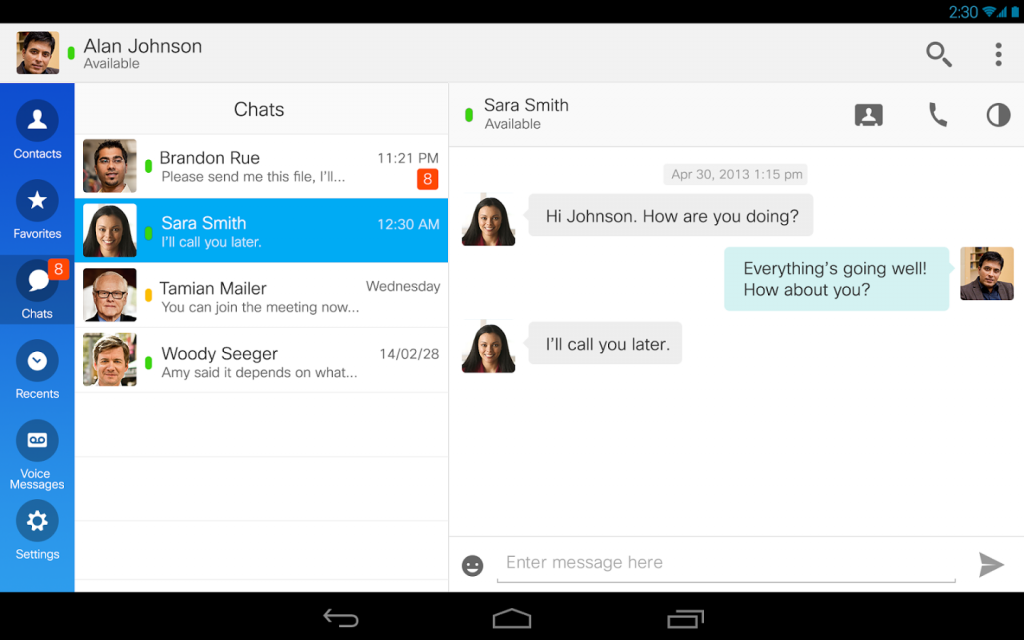Click the half-circle contrast icon in chat header
Viewport: 1024px width, 640px height.
pyautogui.click(x=998, y=115)
